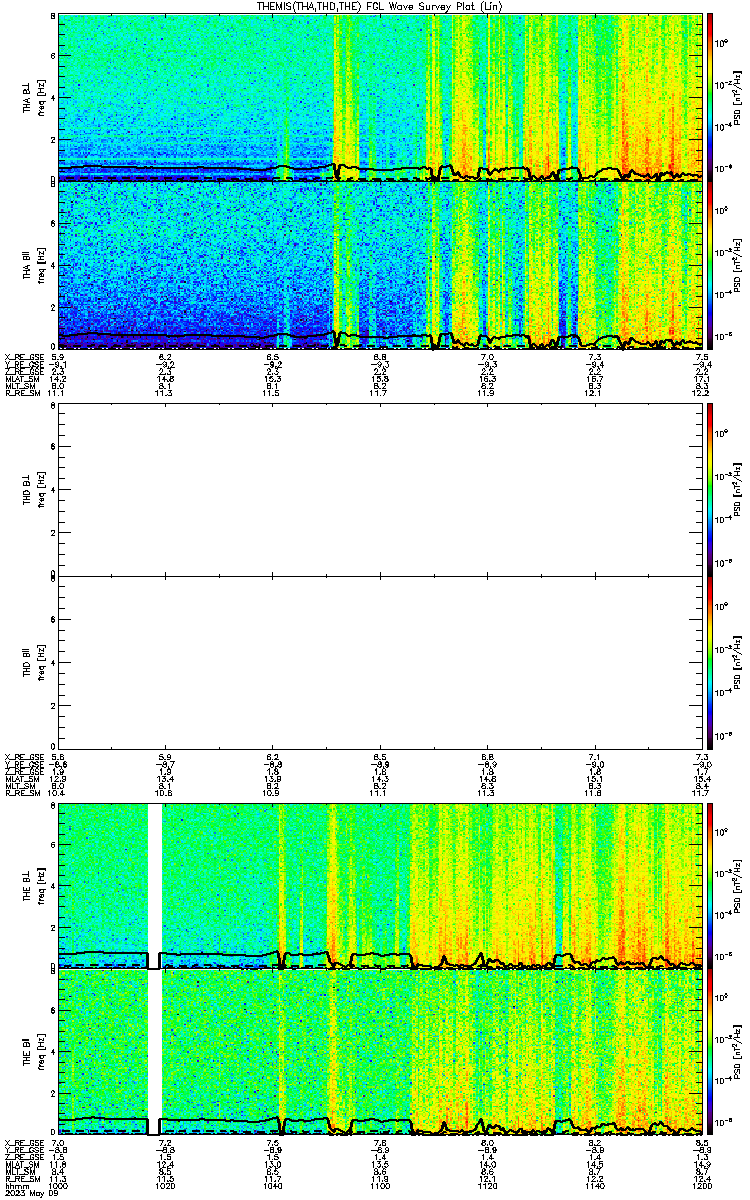Click the PSD color bar beside THA B∥
750x1200 pixels.
pos(711,266)
